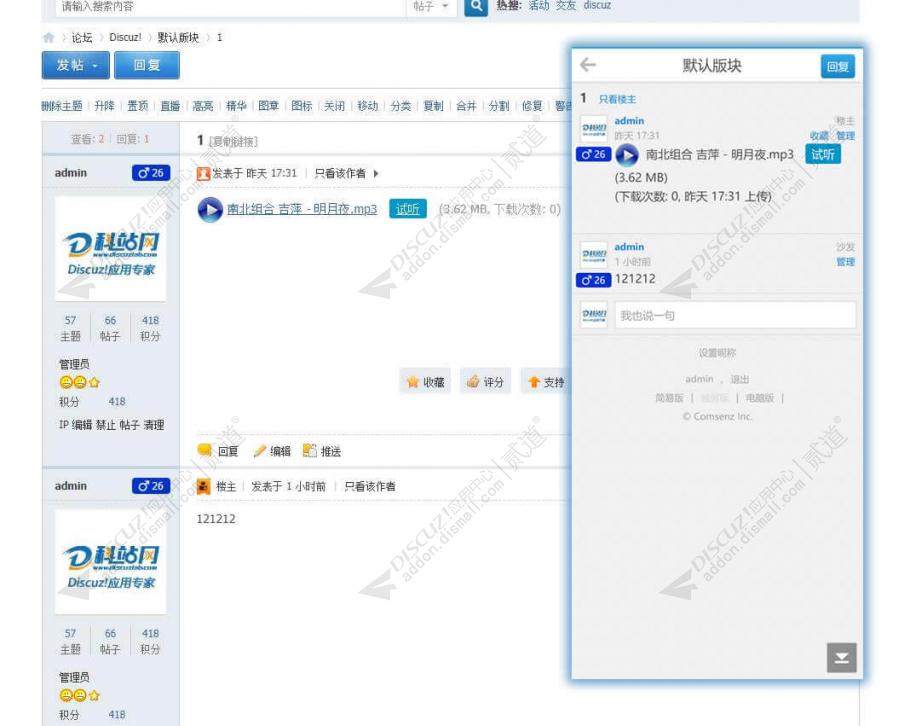910x726 pixels.
Task: Select 升降 moderation option
Action: [x=104, y=106]
